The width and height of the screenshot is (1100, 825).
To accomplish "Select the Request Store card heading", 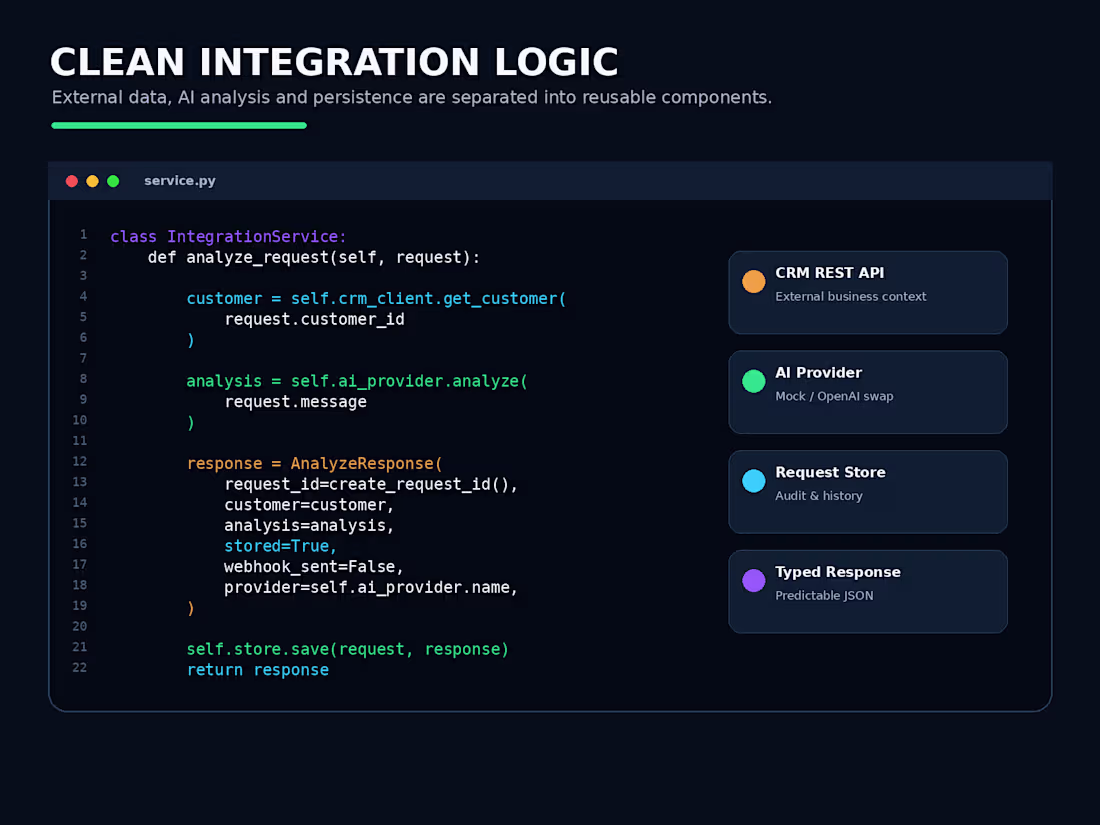I will [830, 472].
